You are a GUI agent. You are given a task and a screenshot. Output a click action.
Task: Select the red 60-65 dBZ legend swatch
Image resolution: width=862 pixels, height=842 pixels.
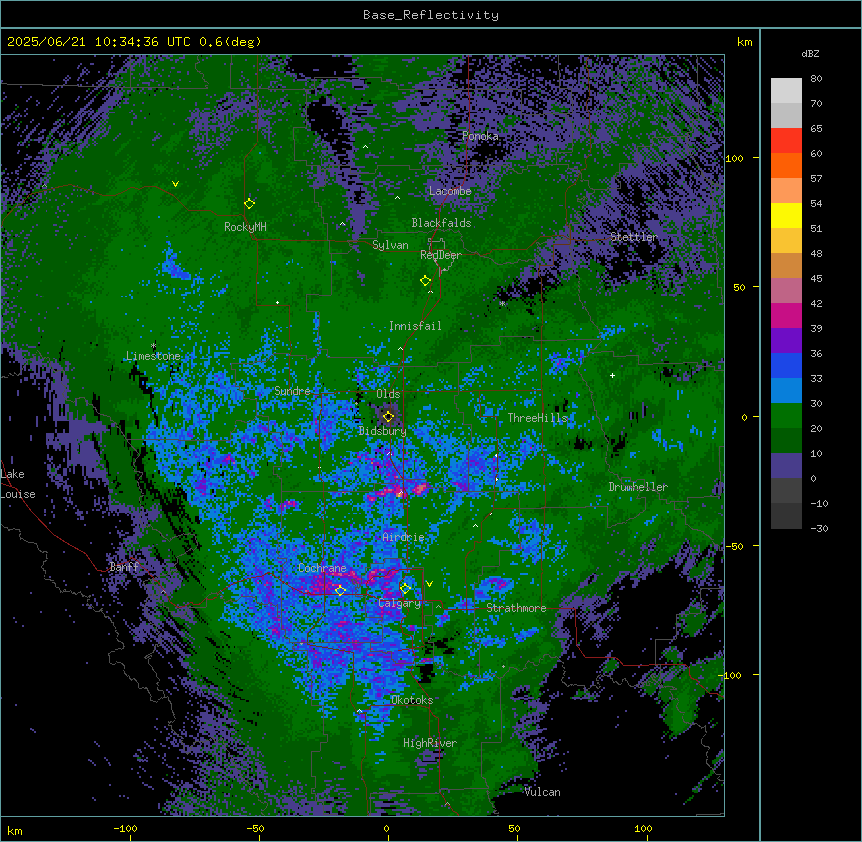click(786, 141)
